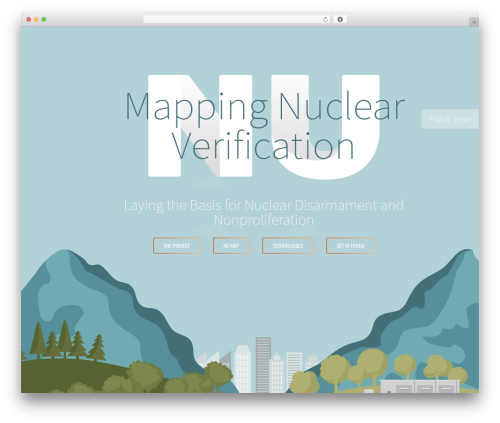The width and height of the screenshot is (500, 423).
Task: Reload the page with the refresh icon
Action: [325, 19]
